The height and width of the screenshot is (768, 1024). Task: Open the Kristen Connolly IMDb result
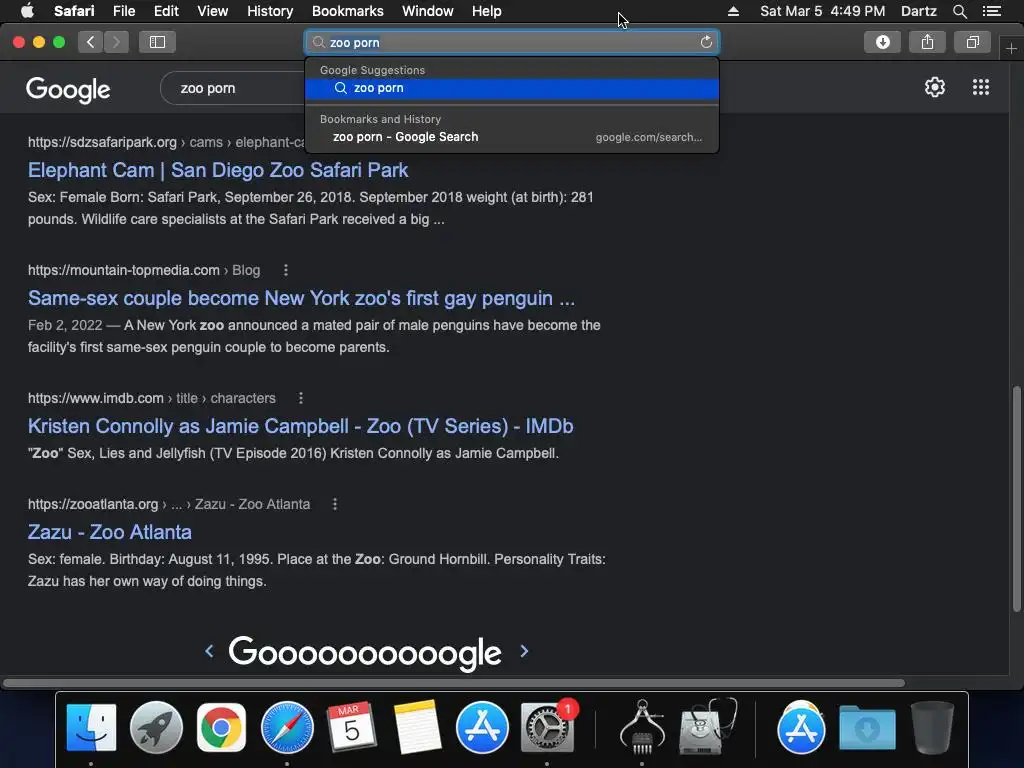coord(300,426)
